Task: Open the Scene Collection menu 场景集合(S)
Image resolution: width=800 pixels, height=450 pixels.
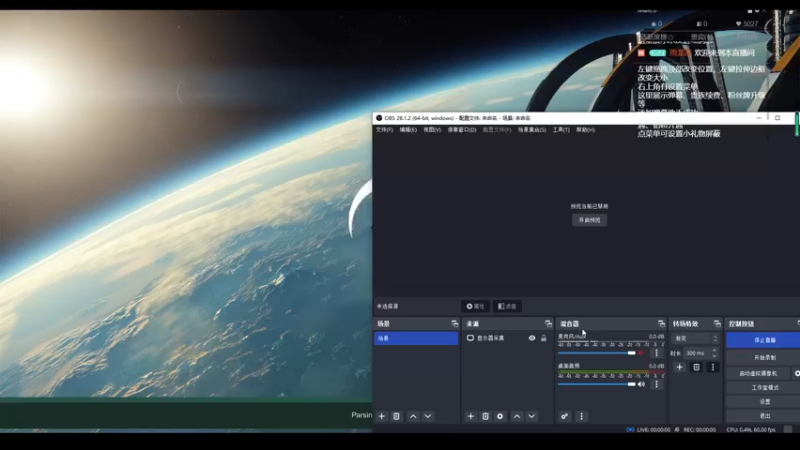Action: (x=532, y=130)
